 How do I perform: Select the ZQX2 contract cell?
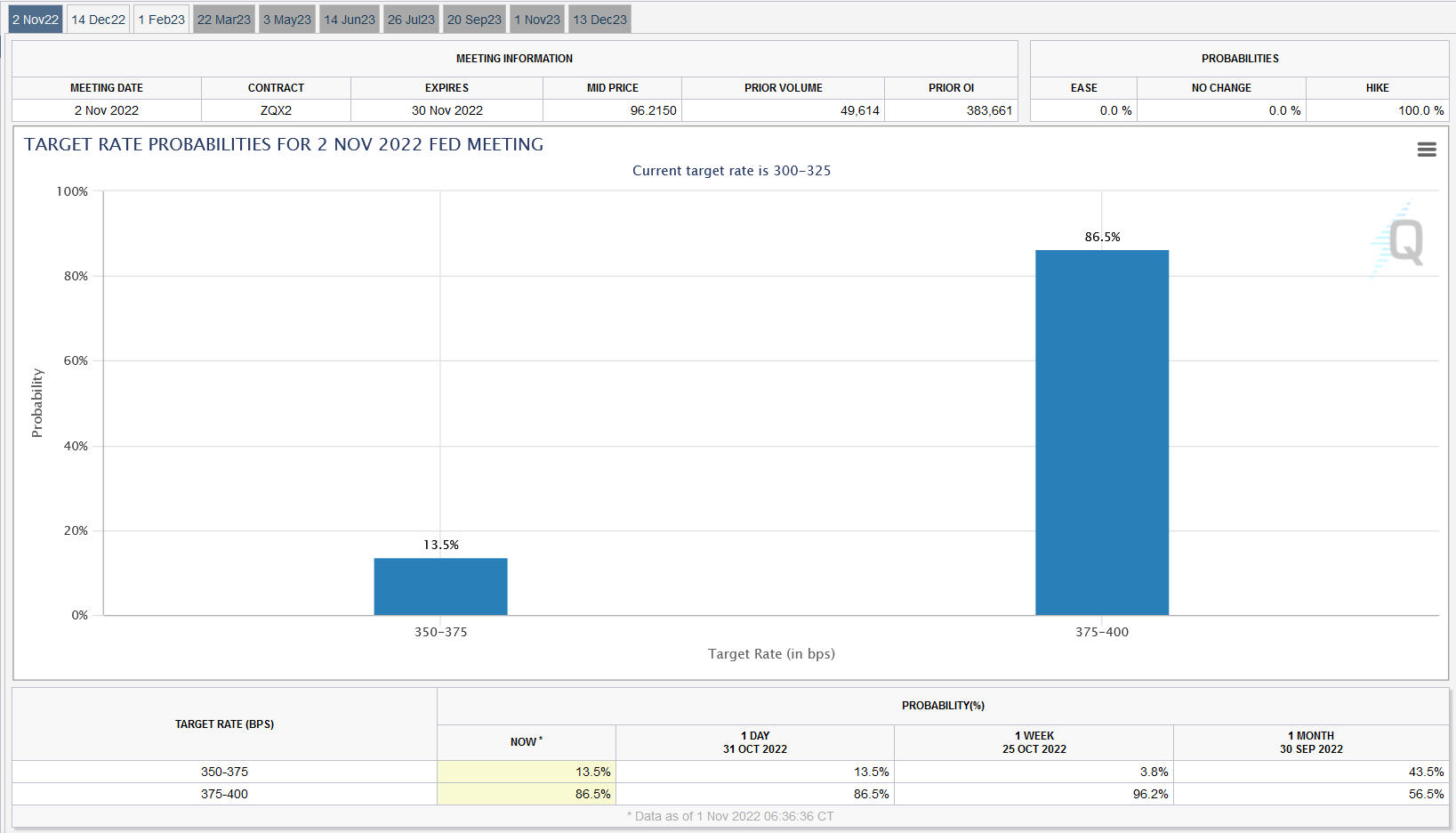(x=276, y=110)
